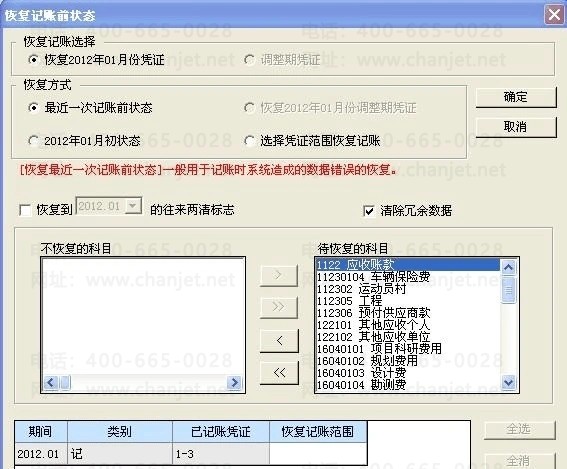Uncheck 清除冗余数据 checkbox
Image resolution: width=567 pixels, height=469 pixels.
(368, 210)
